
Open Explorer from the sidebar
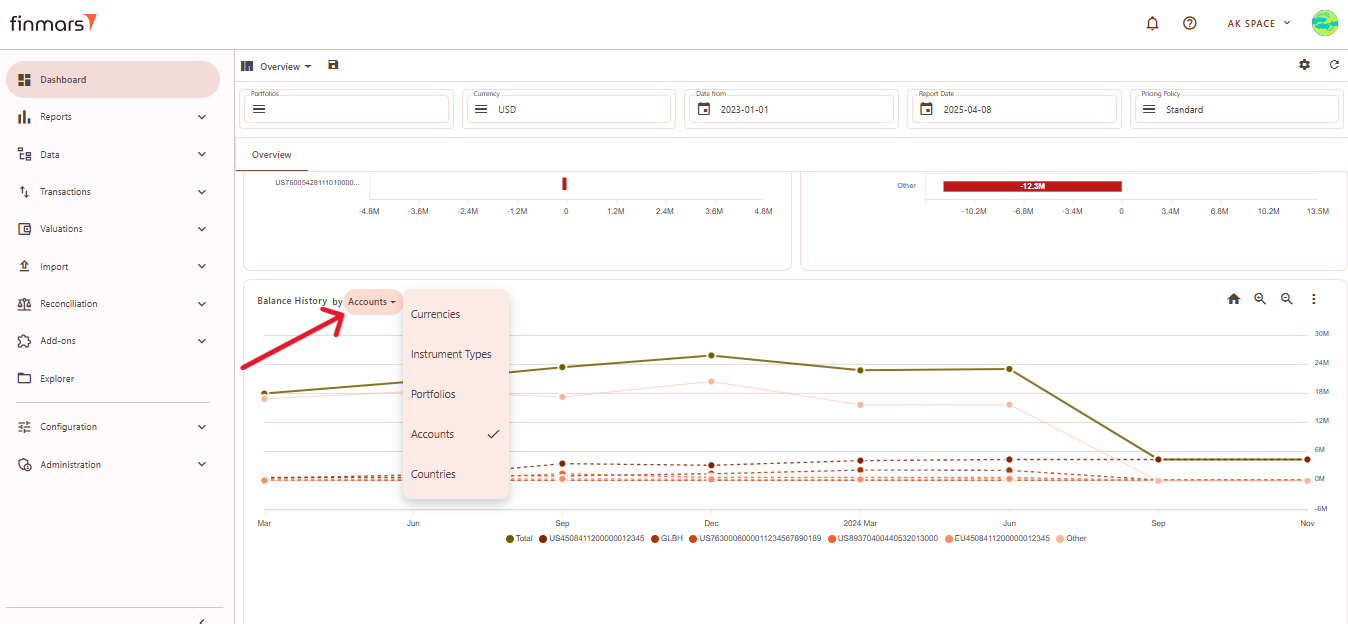tap(57, 379)
